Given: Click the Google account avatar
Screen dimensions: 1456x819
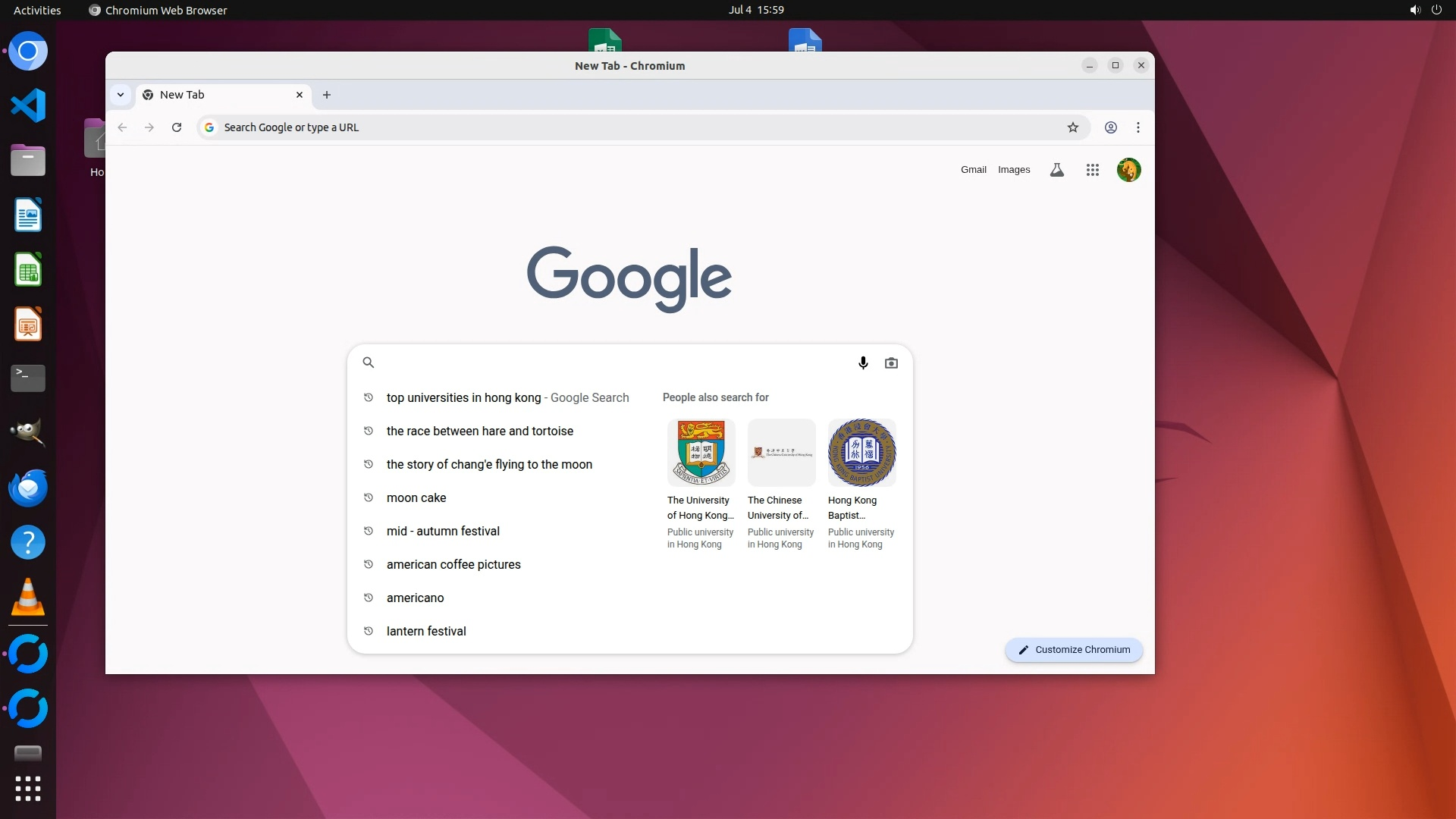Looking at the screenshot, I should (x=1128, y=170).
